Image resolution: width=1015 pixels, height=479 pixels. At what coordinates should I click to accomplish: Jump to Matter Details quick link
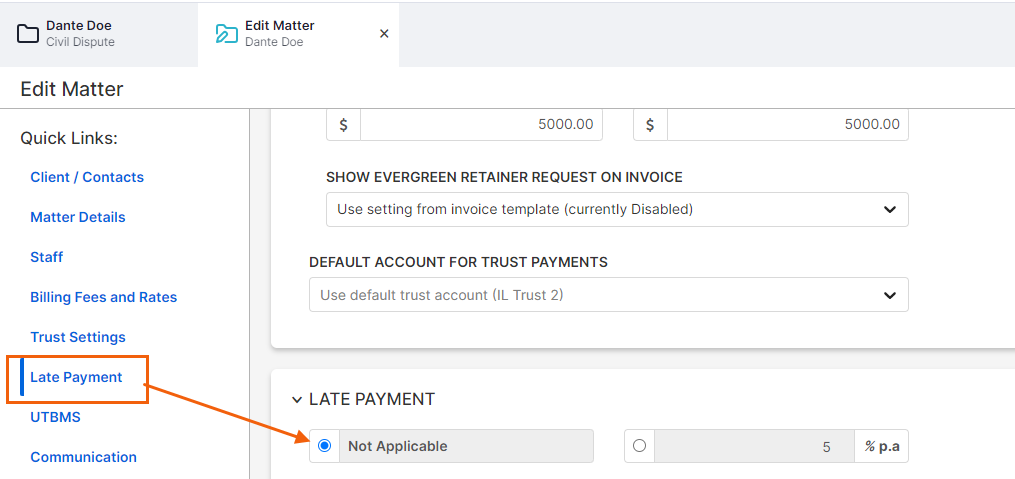click(78, 217)
